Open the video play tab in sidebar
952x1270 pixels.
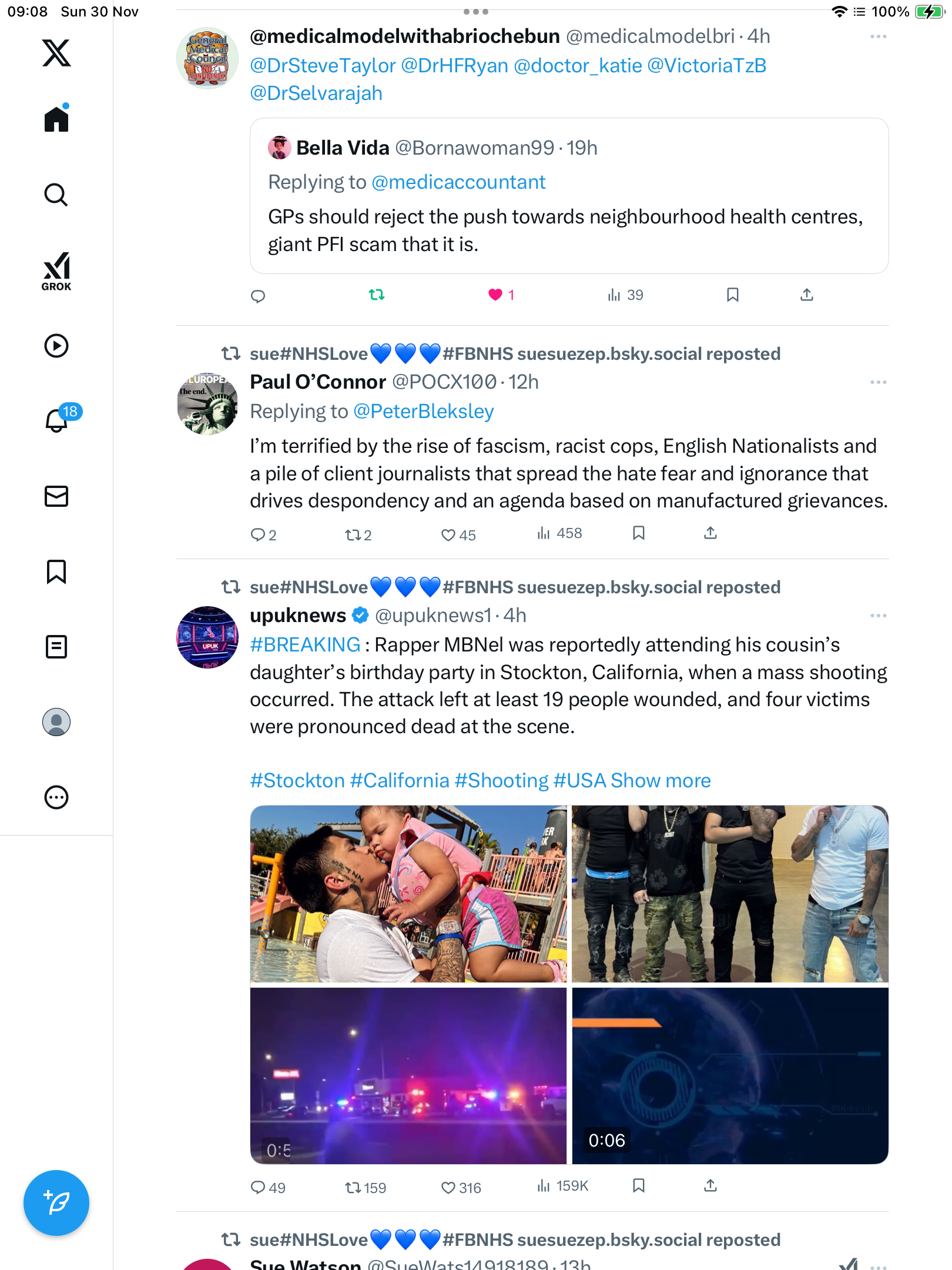click(56, 346)
